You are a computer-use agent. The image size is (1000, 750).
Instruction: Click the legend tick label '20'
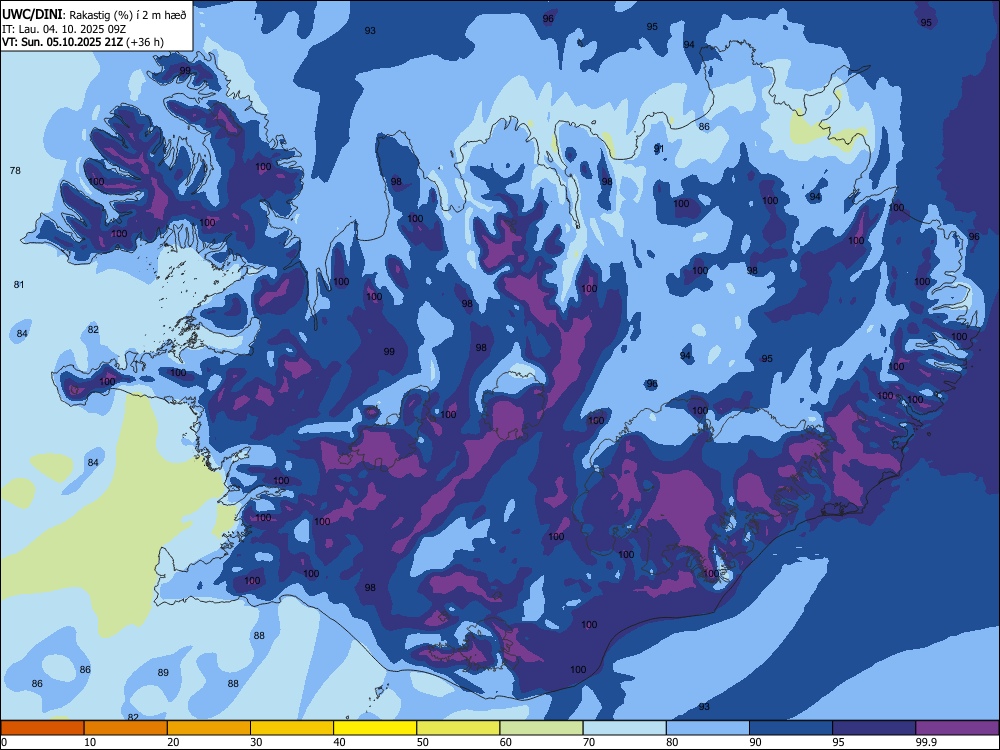tap(173, 742)
